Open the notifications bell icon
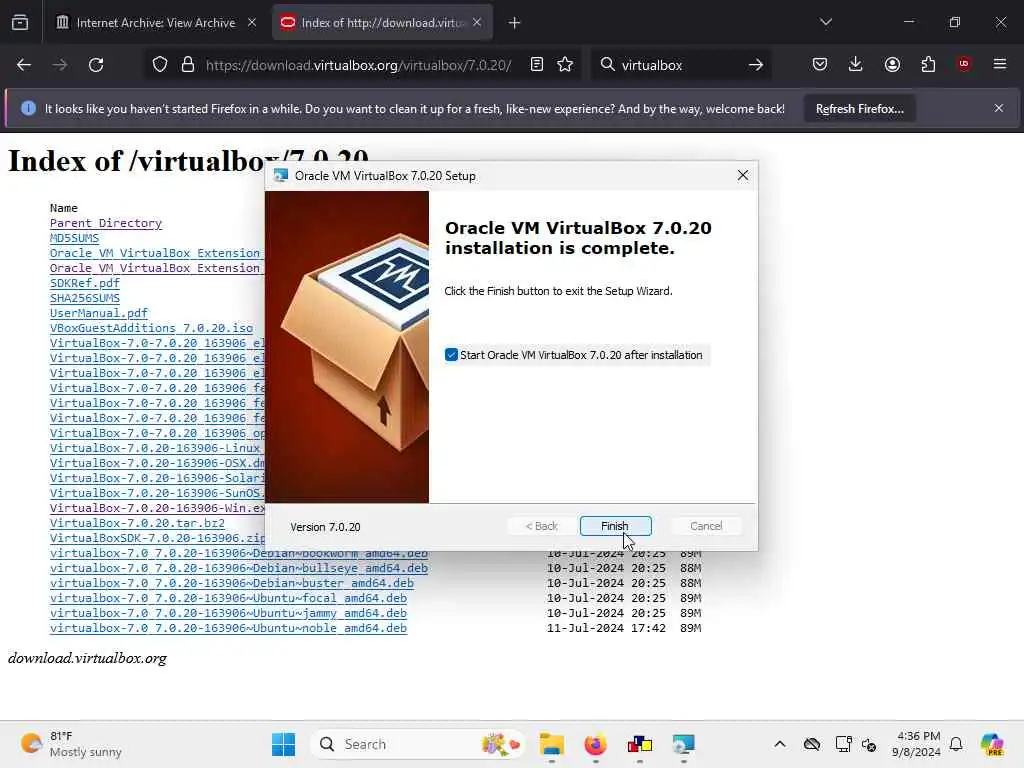The height and width of the screenshot is (768, 1024). 956,744
